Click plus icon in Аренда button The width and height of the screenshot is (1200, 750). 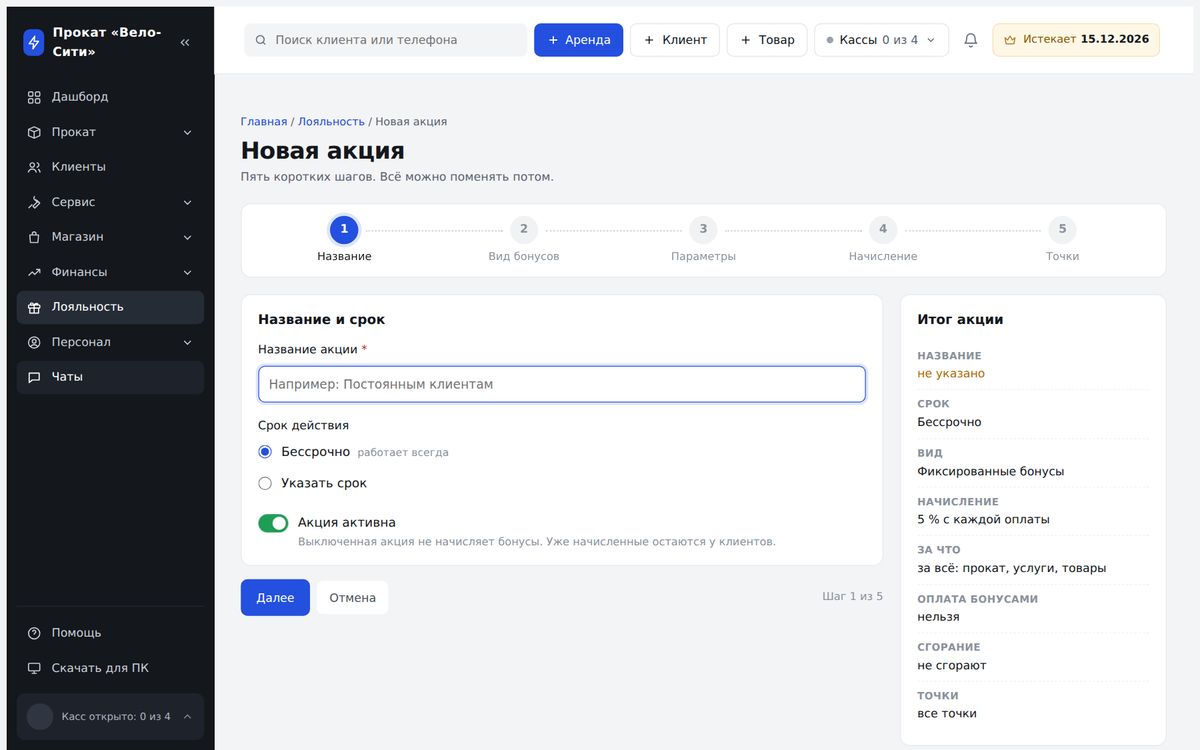point(553,40)
